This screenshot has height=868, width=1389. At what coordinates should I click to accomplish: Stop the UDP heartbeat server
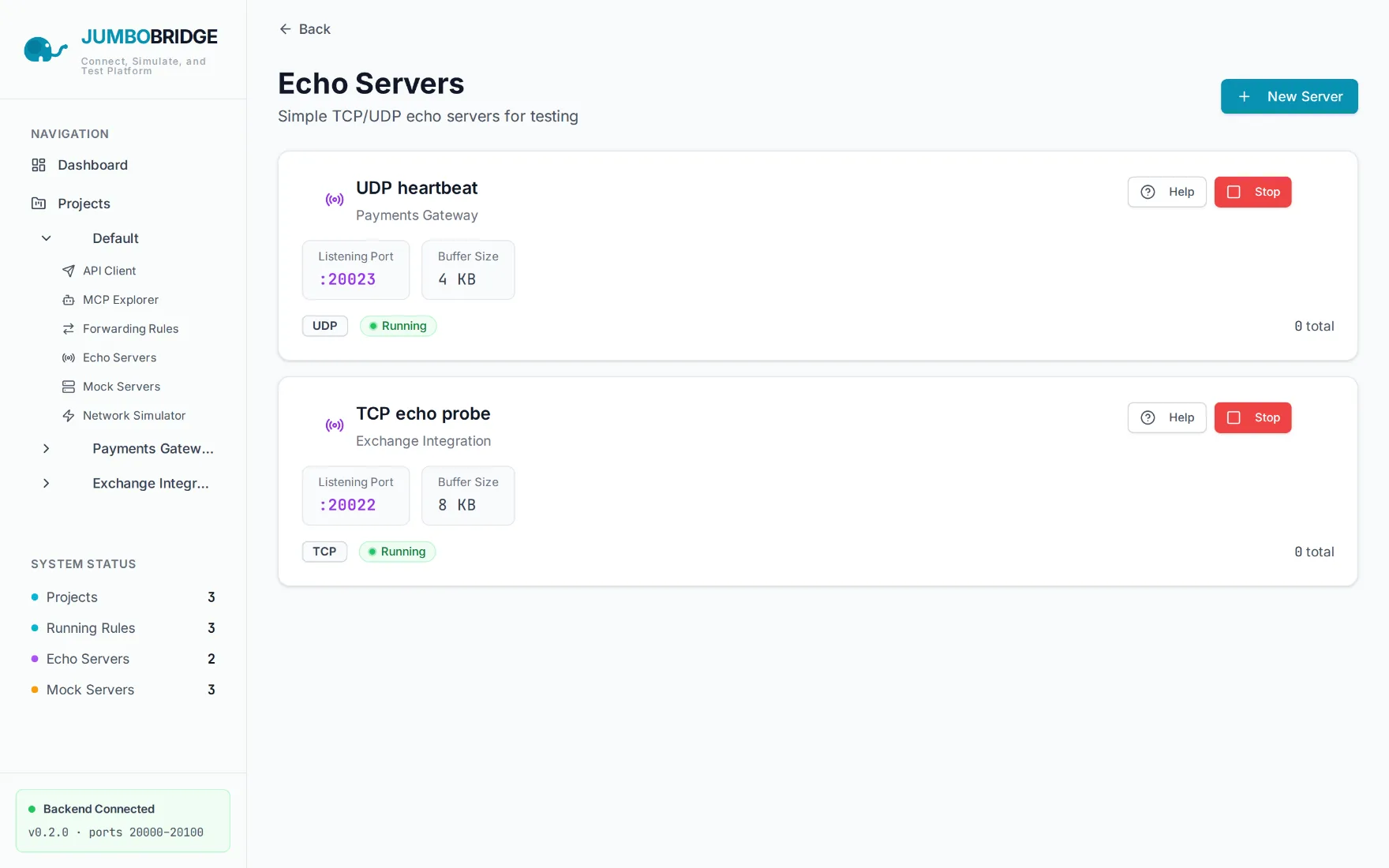[x=1253, y=192]
